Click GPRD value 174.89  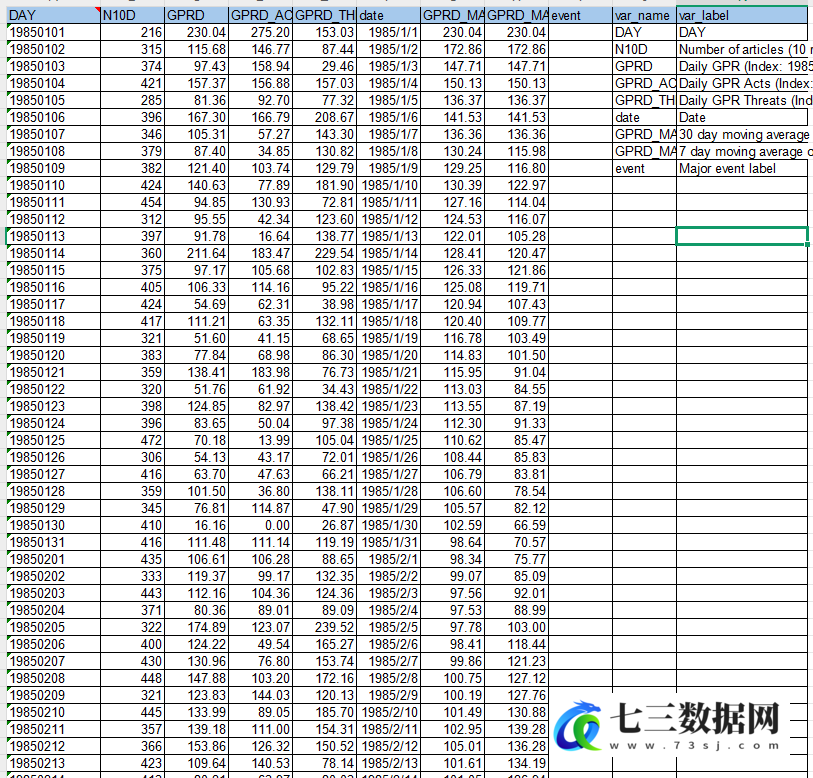click(x=197, y=627)
